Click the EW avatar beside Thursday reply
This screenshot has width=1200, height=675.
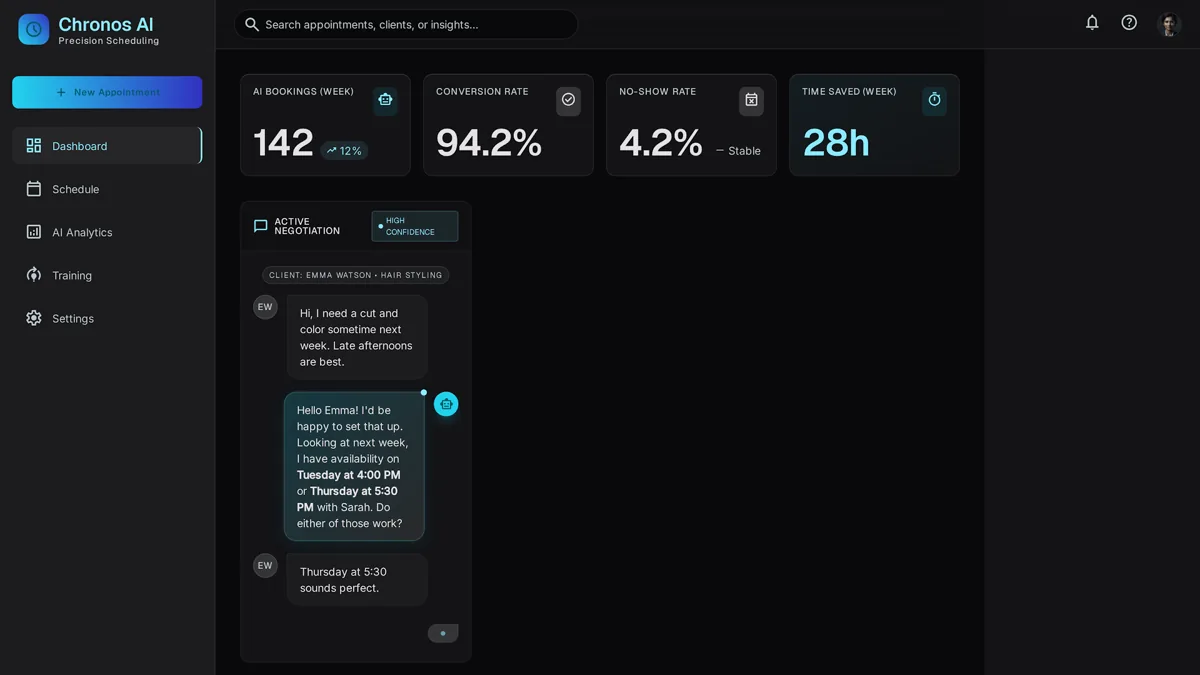(x=265, y=566)
